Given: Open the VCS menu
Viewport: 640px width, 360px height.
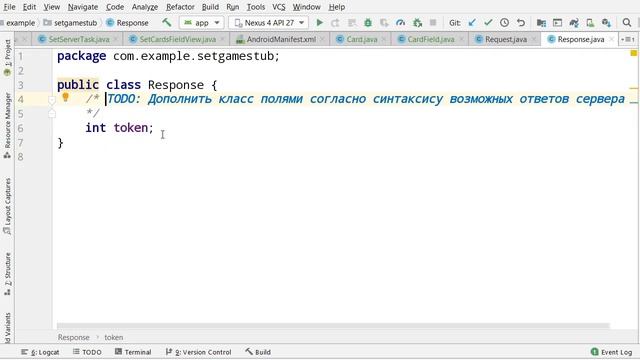Looking at the screenshot, I should click(x=279, y=7).
